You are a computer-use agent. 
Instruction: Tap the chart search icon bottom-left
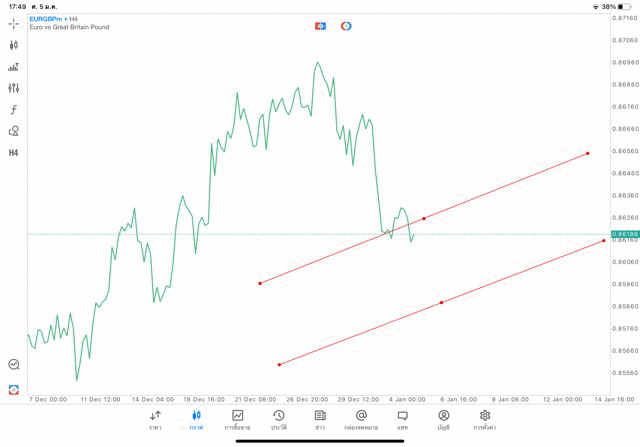point(14,365)
